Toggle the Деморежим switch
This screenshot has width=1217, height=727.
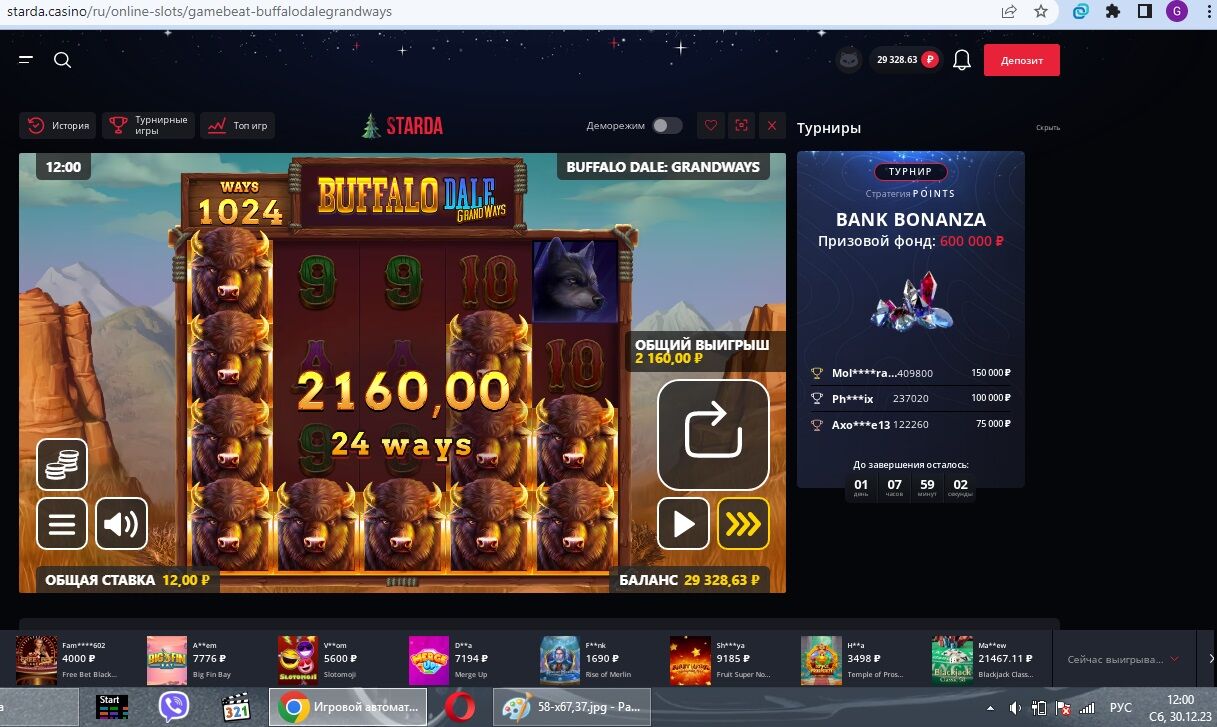point(667,126)
